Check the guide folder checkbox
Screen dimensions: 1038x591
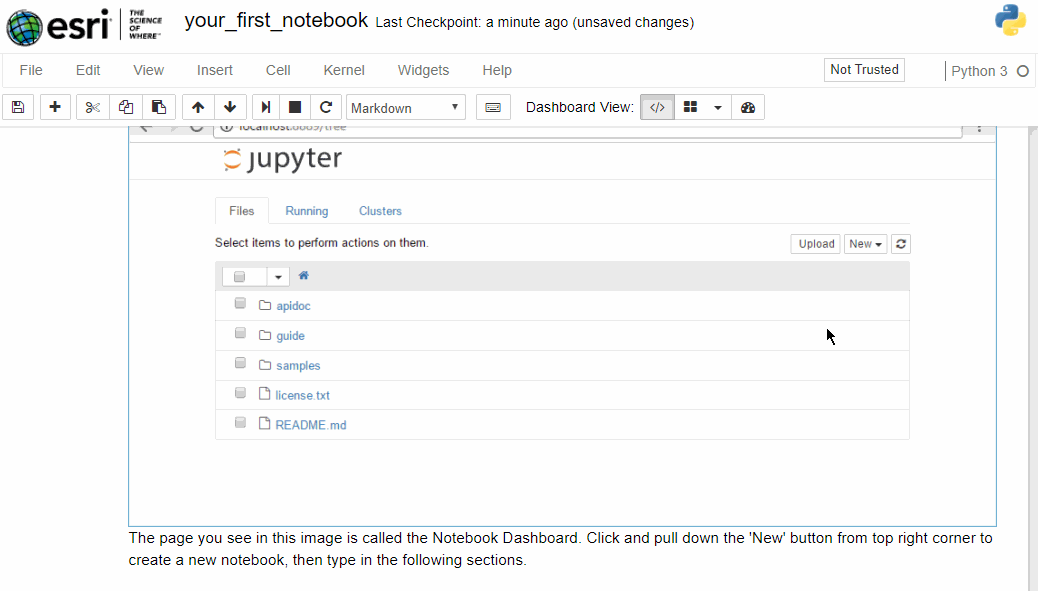point(240,333)
